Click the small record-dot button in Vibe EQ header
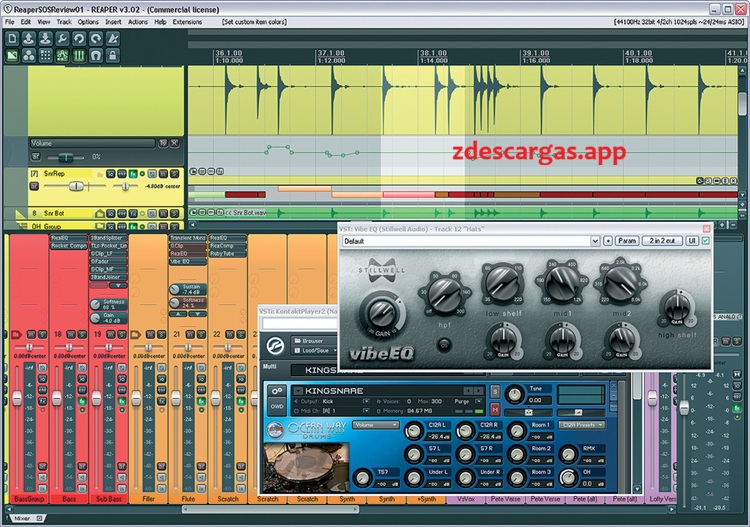Screen dimensions: 750x527 click(608, 241)
